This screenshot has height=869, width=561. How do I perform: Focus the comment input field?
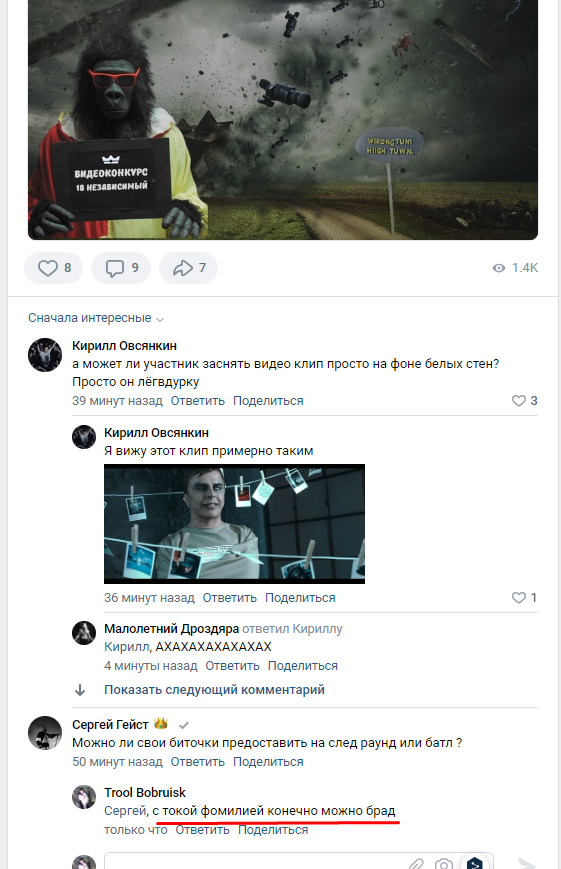tap(255, 862)
